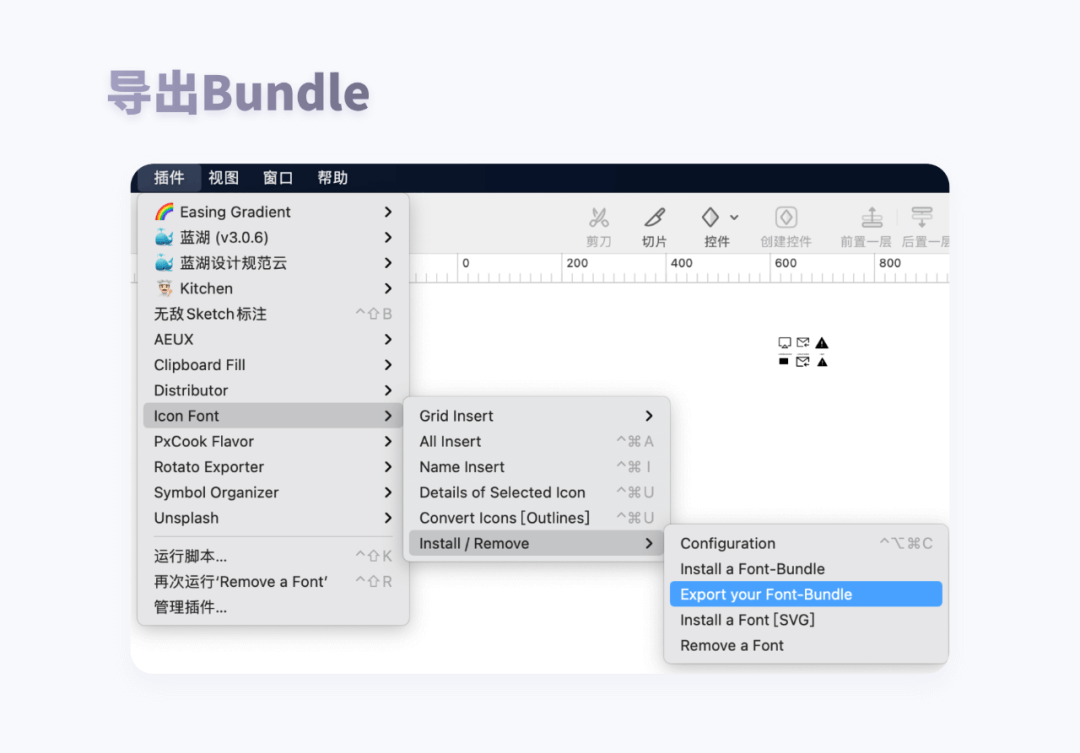The width and height of the screenshot is (1080, 753).
Task: Expand the Clipboard Fill submenu arrow
Action: [388, 364]
